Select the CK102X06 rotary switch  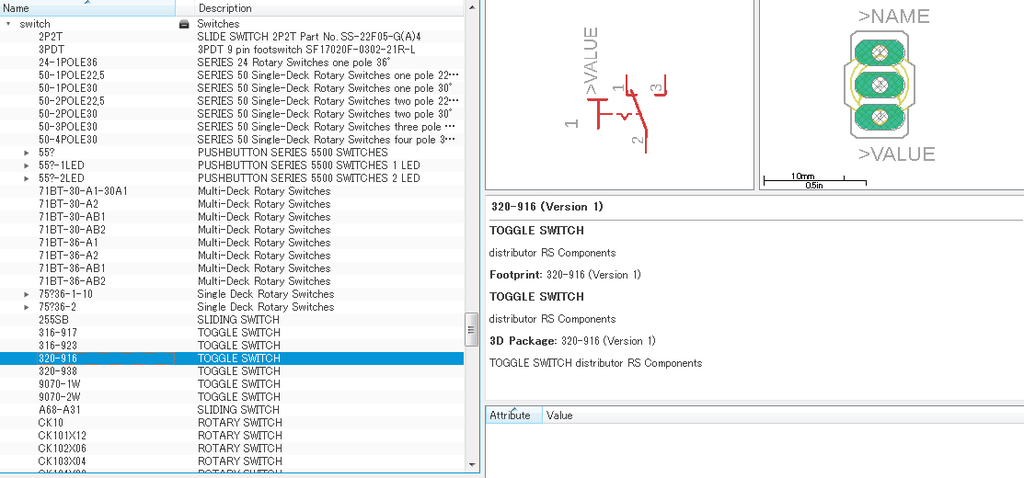(x=232, y=448)
